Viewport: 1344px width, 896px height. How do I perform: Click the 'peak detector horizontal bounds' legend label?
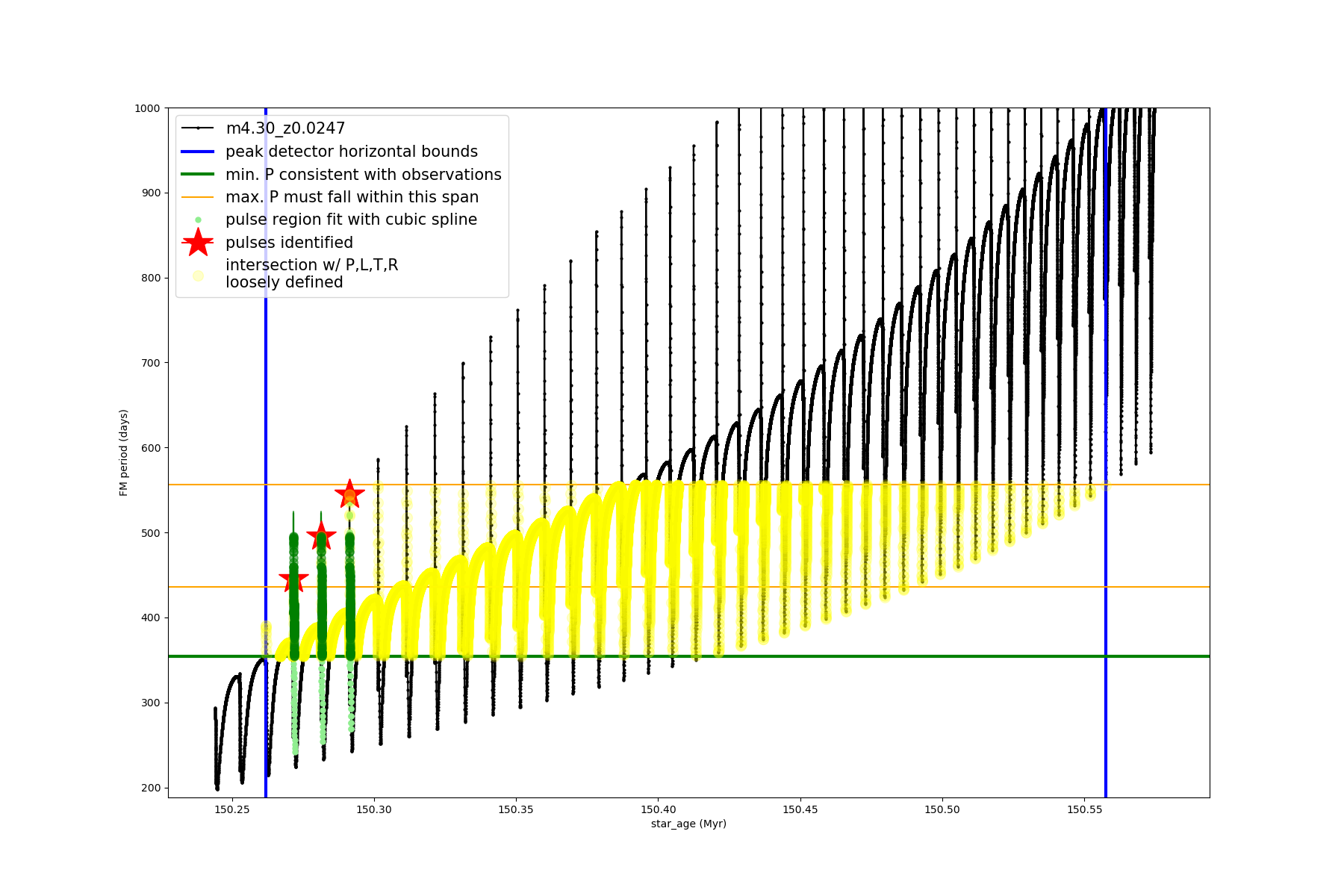(351, 152)
